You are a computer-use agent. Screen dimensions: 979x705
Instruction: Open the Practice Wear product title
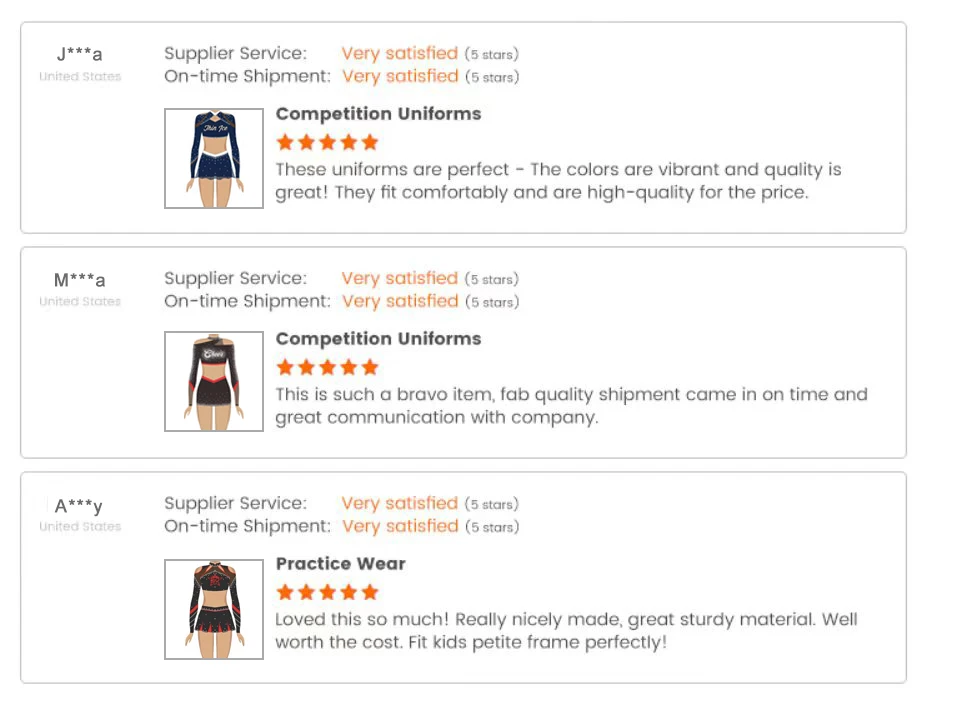pyautogui.click(x=340, y=564)
